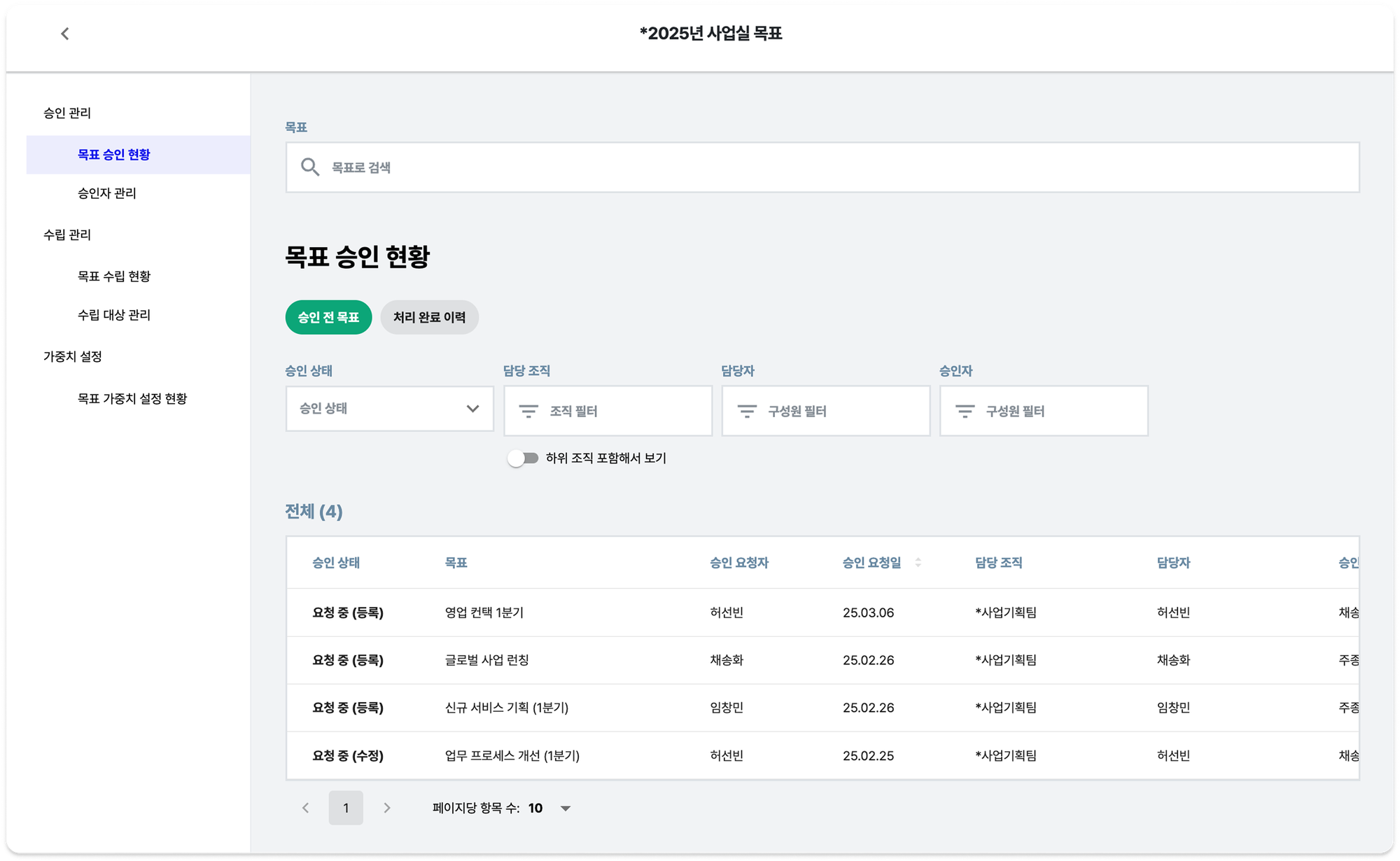Open 목표 수립 현황 in the sidebar

(114, 276)
